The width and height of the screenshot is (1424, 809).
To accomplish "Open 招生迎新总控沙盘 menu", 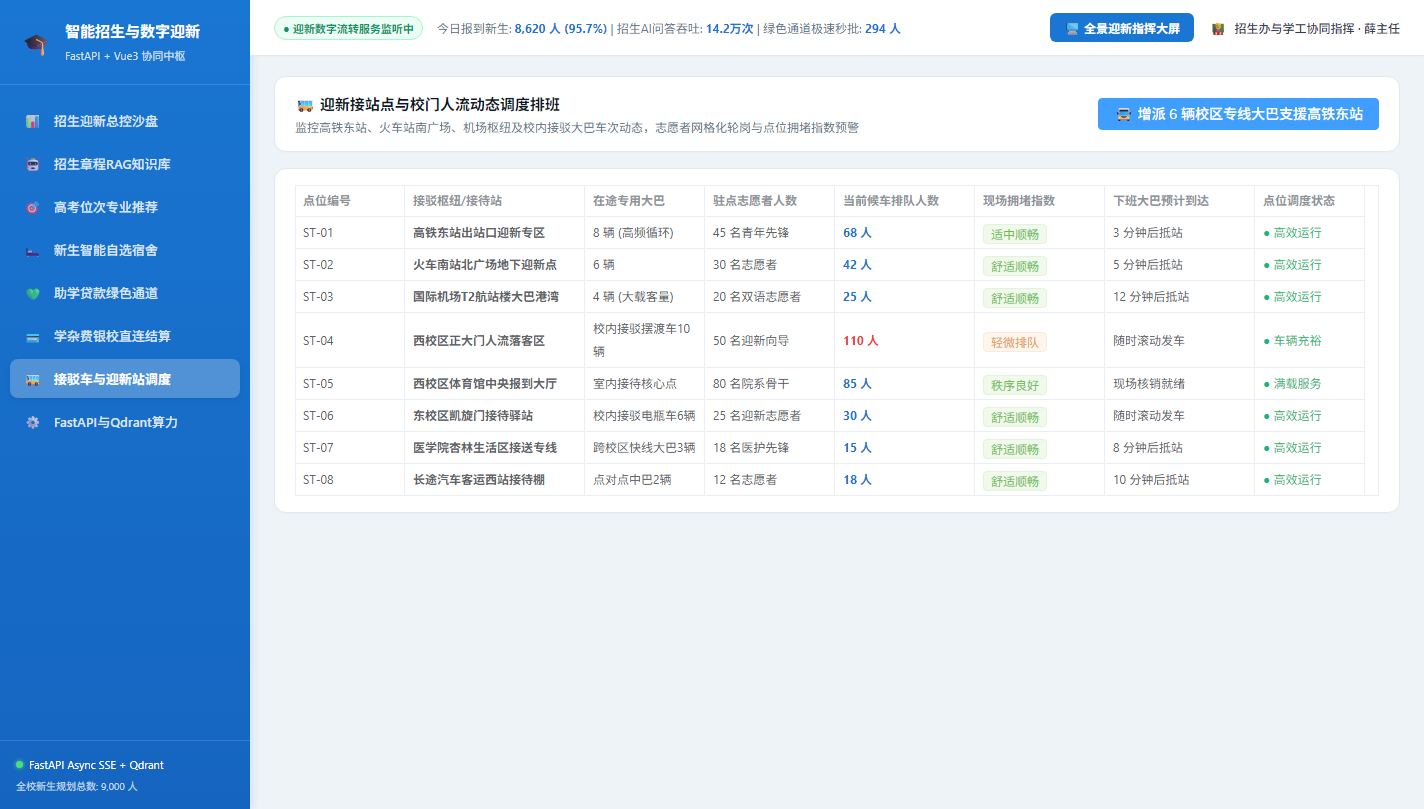I will pyautogui.click(x=125, y=121).
